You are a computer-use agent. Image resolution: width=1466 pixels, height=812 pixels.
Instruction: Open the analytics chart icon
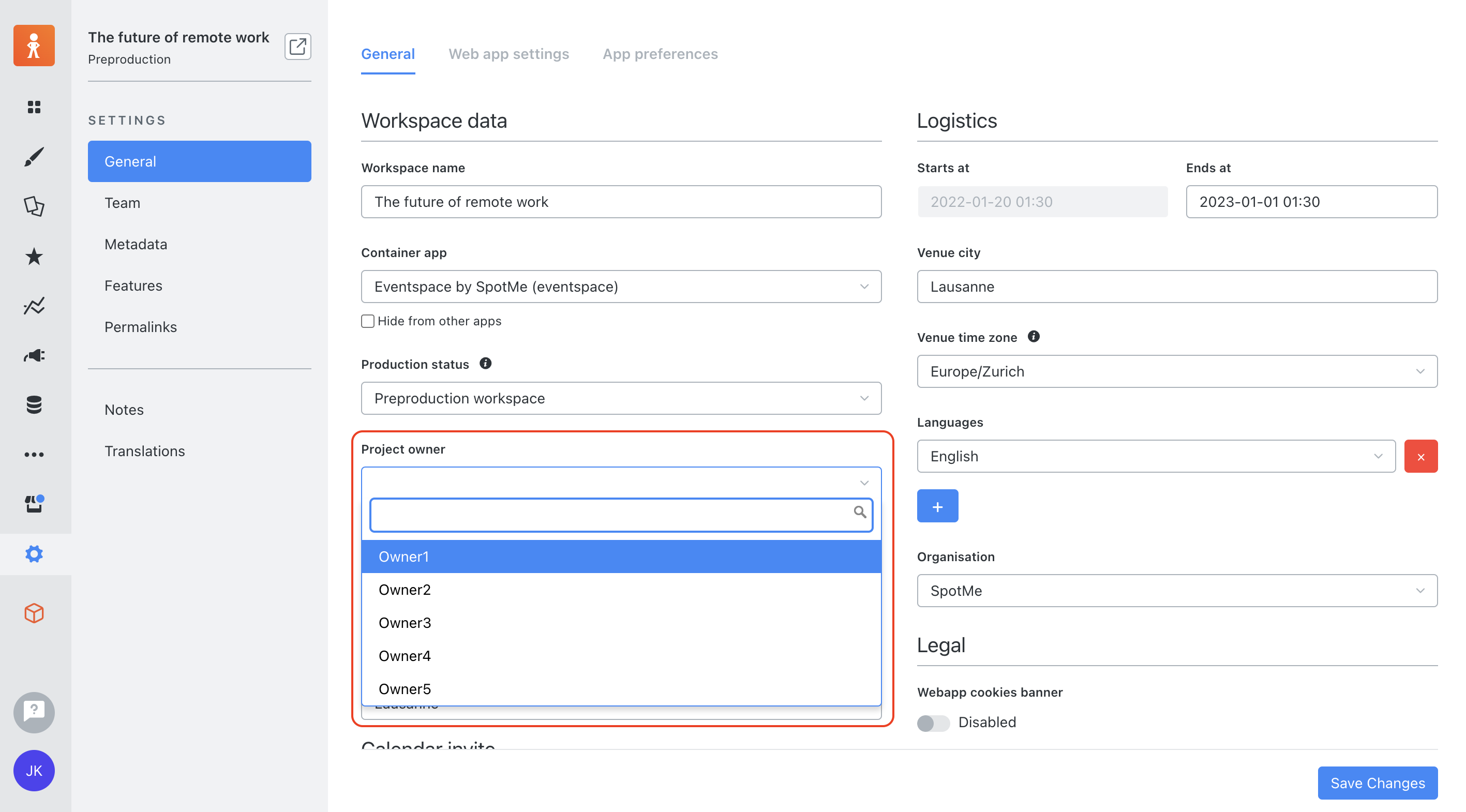click(x=34, y=306)
